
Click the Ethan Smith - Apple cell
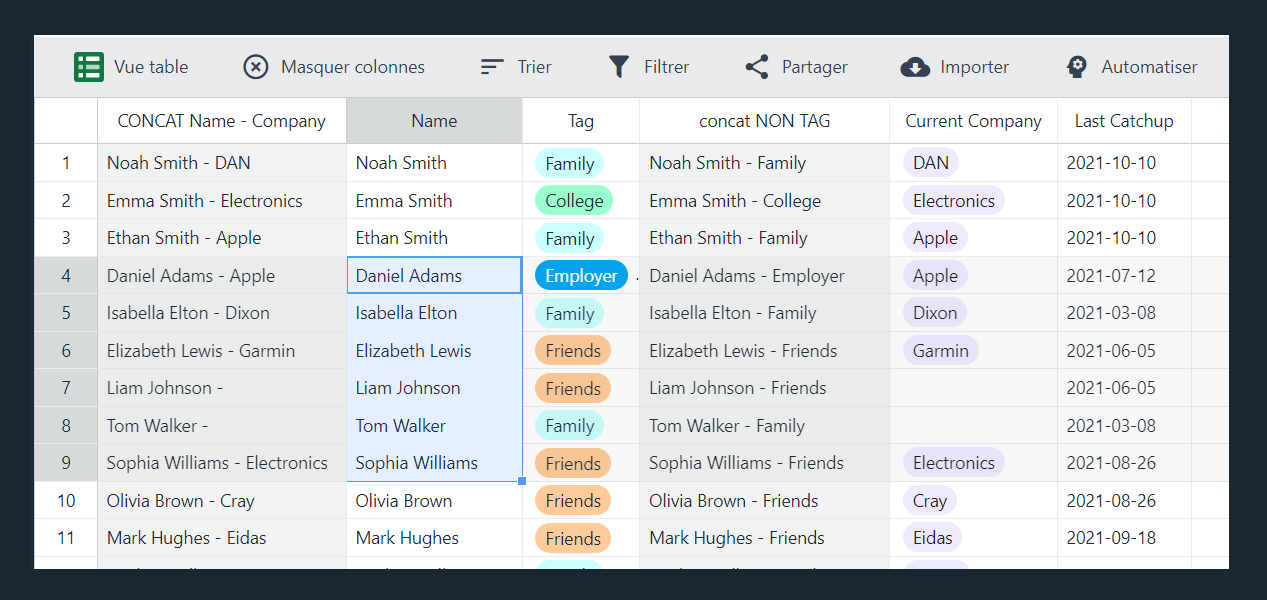pyautogui.click(x=222, y=238)
